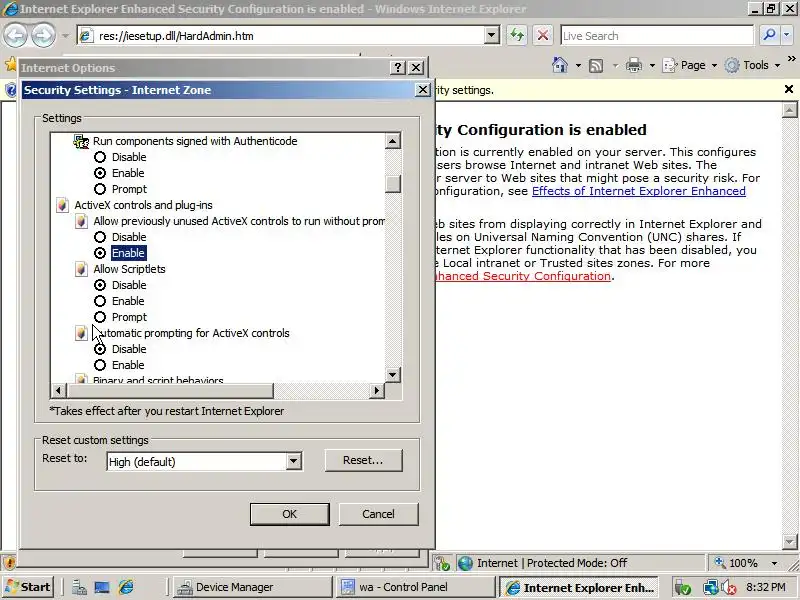Refresh the page with the green arrows icon

[517, 35]
